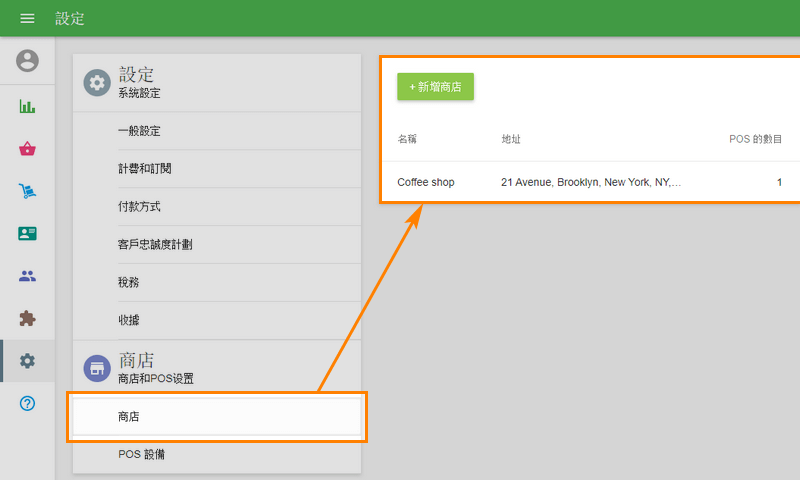Select the settings gear in sidebar

point(27,361)
